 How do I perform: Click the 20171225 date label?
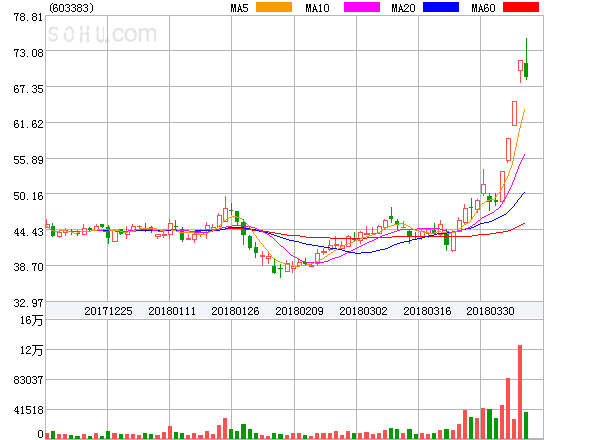108,311
